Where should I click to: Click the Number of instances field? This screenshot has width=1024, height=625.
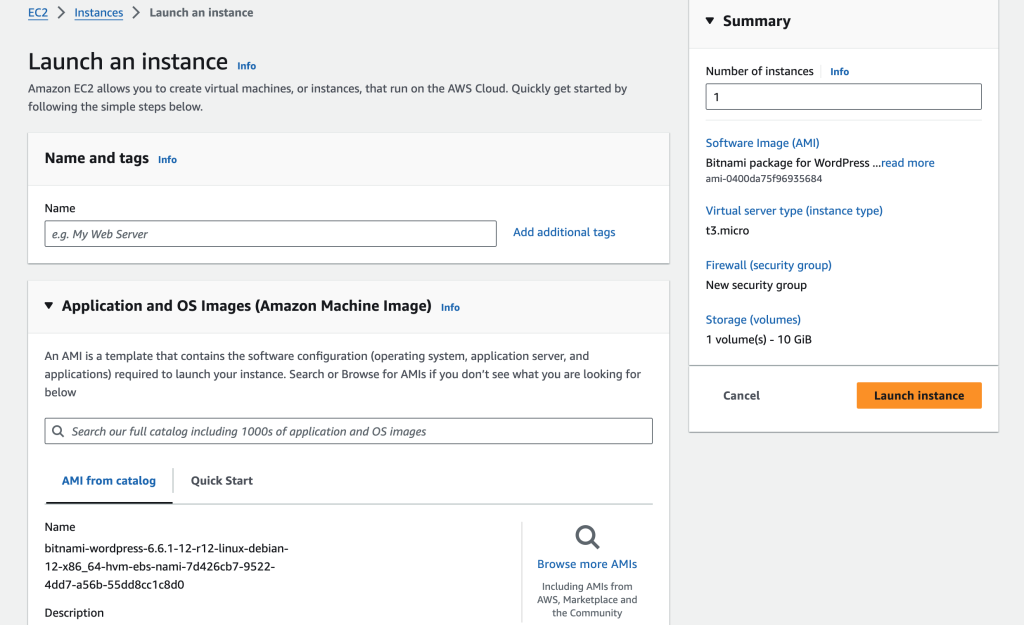[843, 96]
